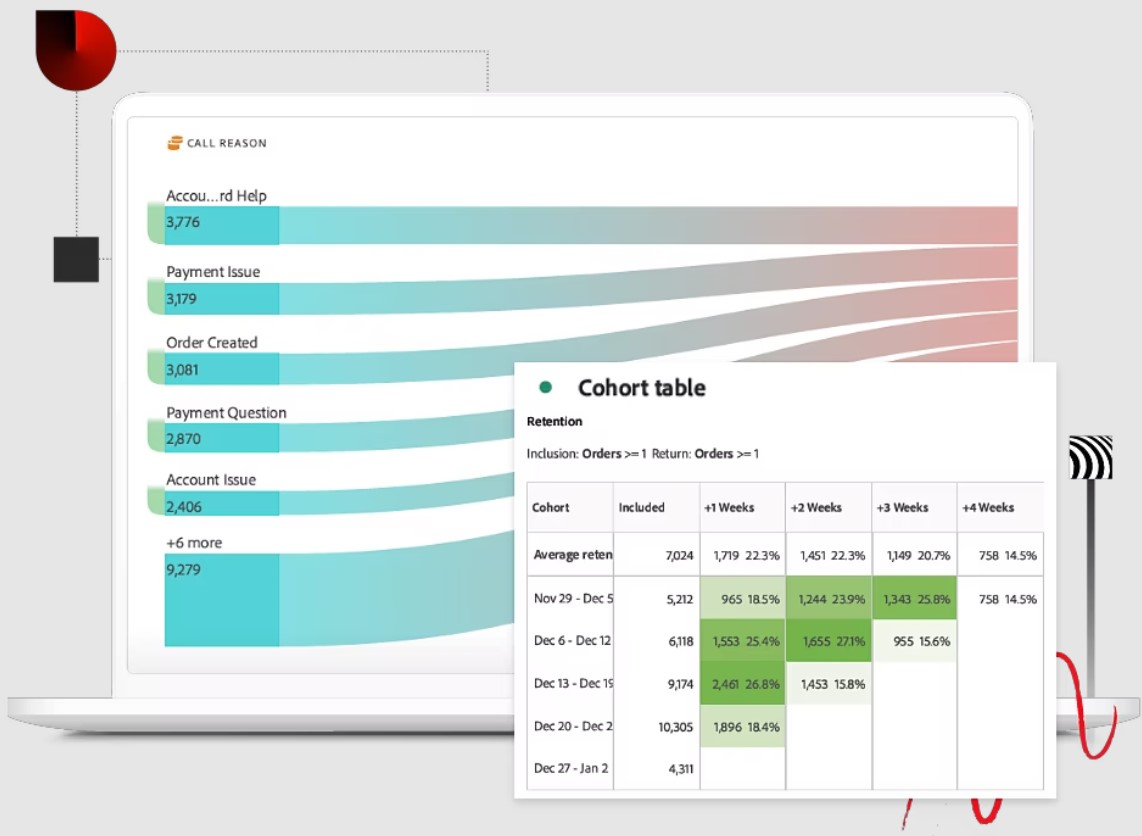Select the Order Created teal bar
The height and width of the screenshot is (836, 1142).
[220, 368]
